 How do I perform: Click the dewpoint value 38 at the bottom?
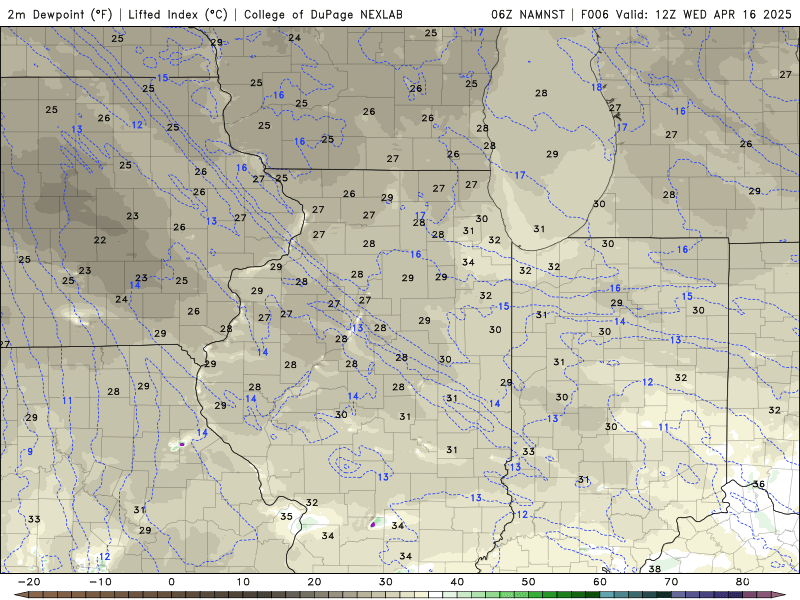(655, 568)
